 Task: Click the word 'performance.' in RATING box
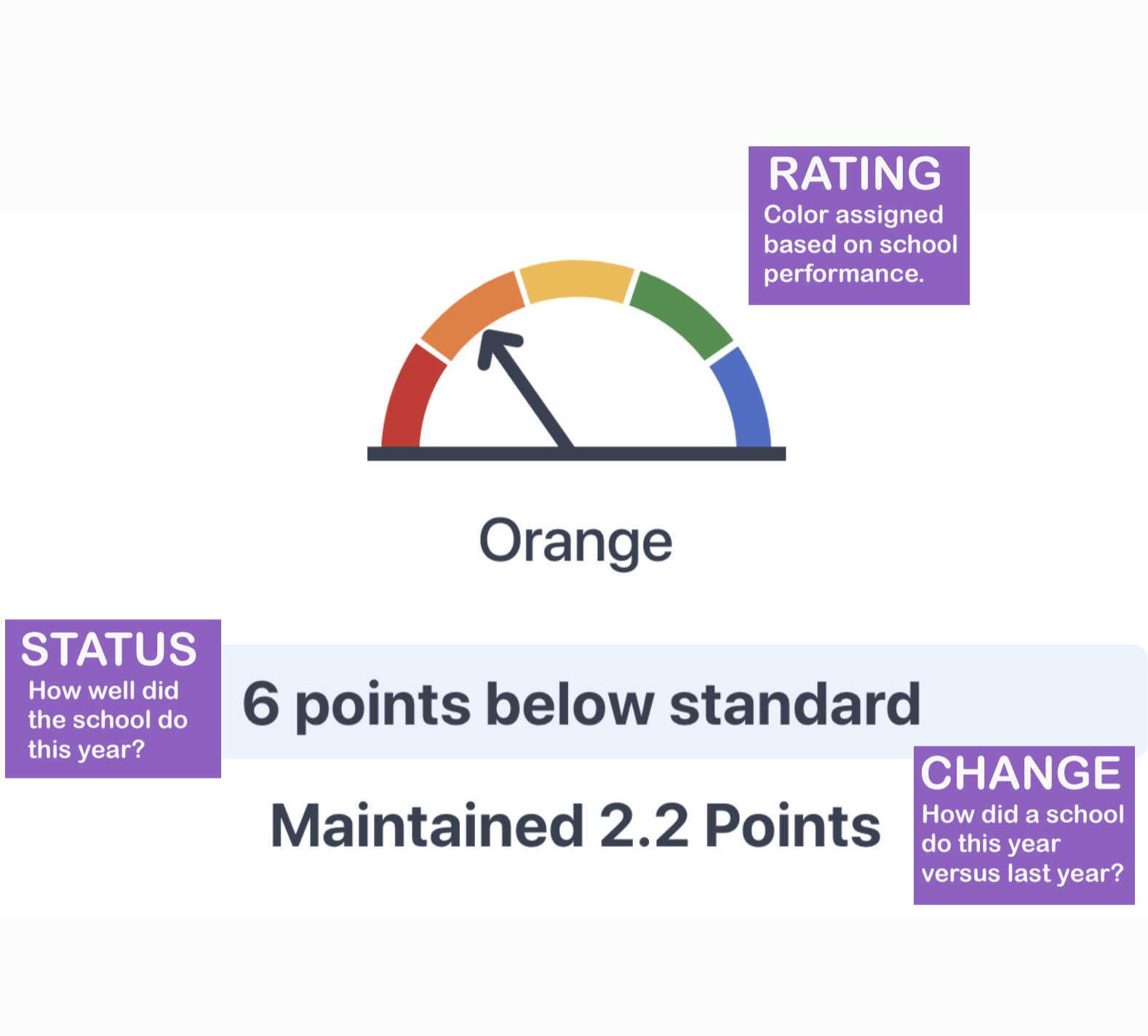[843, 274]
